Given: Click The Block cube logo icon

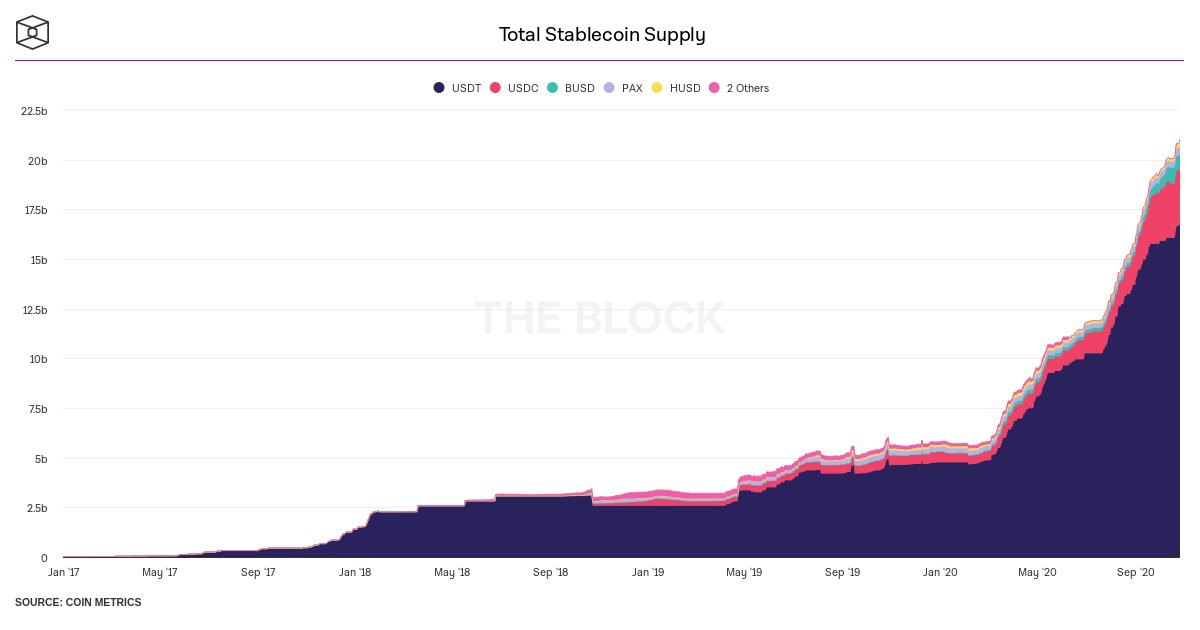Looking at the screenshot, I should pos(32,32).
